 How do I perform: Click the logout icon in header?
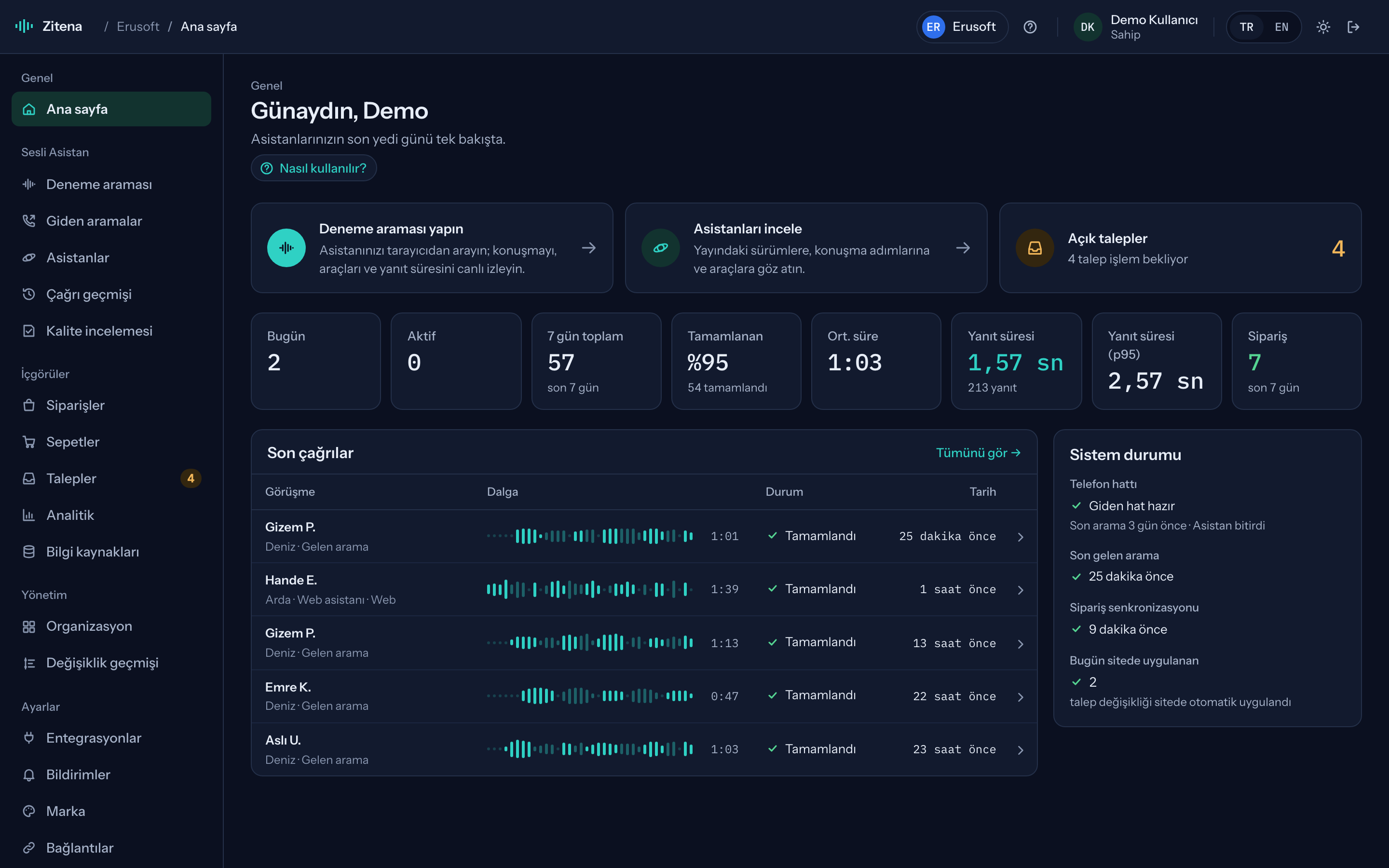pos(1353,27)
